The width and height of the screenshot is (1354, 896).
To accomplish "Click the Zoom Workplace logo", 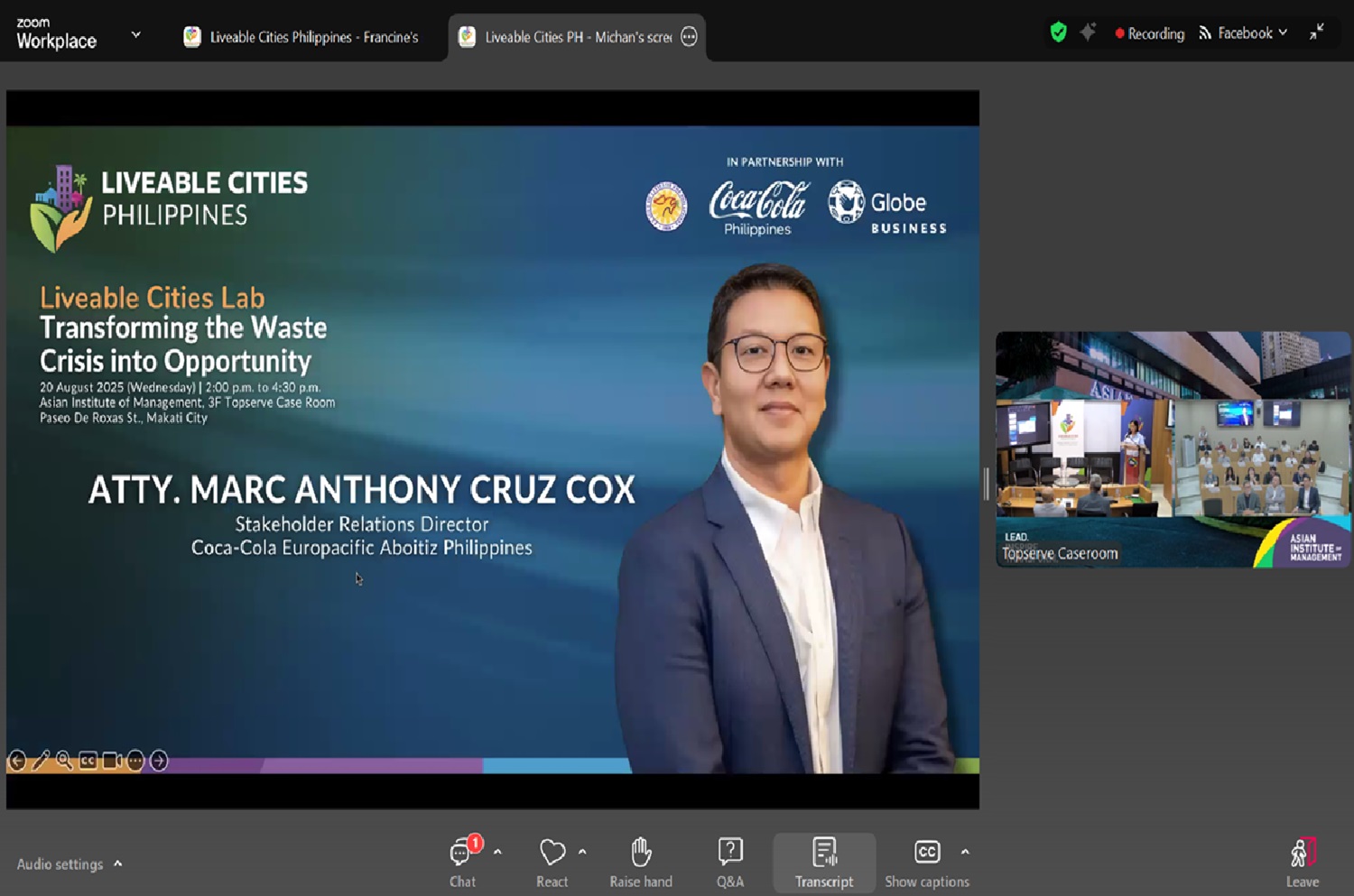I will 56,34.
